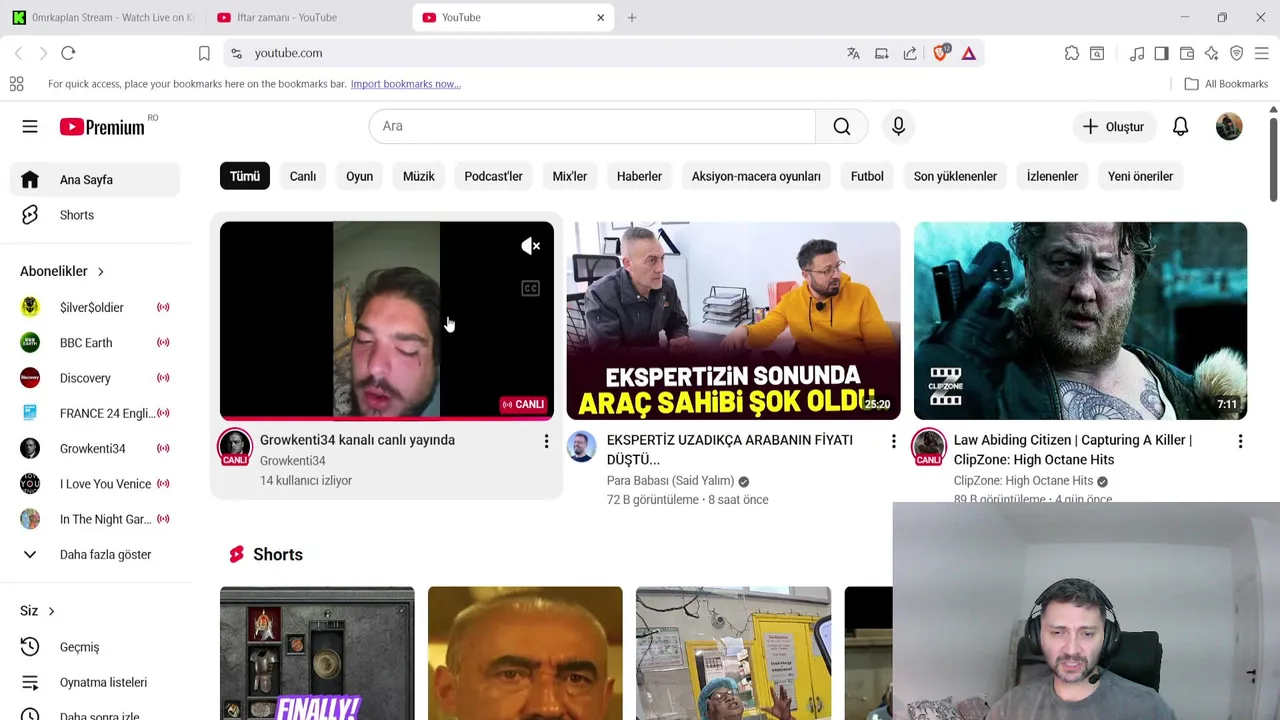Open the notifications bell
The image size is (1280, 720).
(x=1180, y=127)
